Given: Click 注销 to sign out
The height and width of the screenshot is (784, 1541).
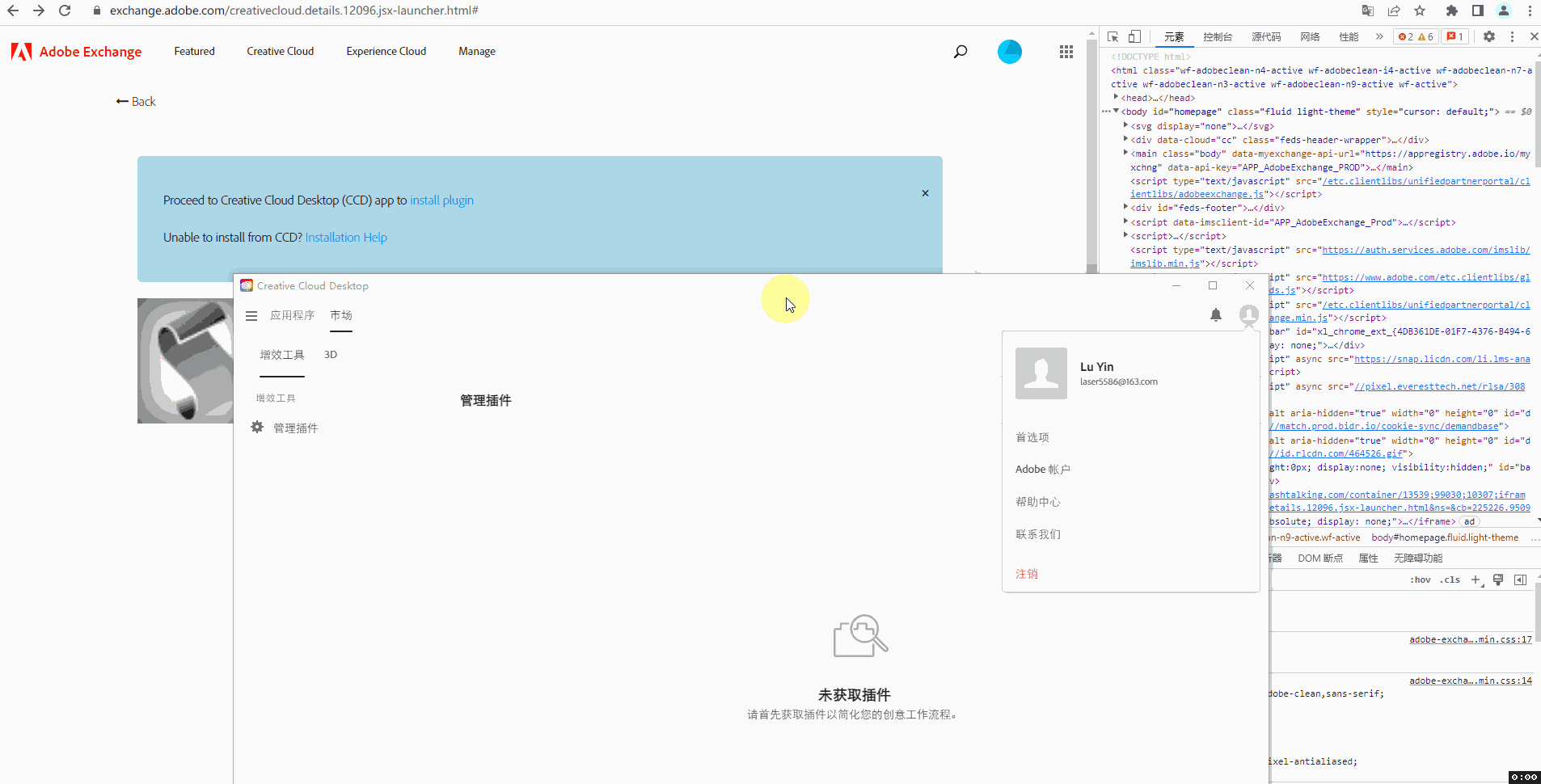Looking at the screenshot, I should click(x=1027, y=574).
